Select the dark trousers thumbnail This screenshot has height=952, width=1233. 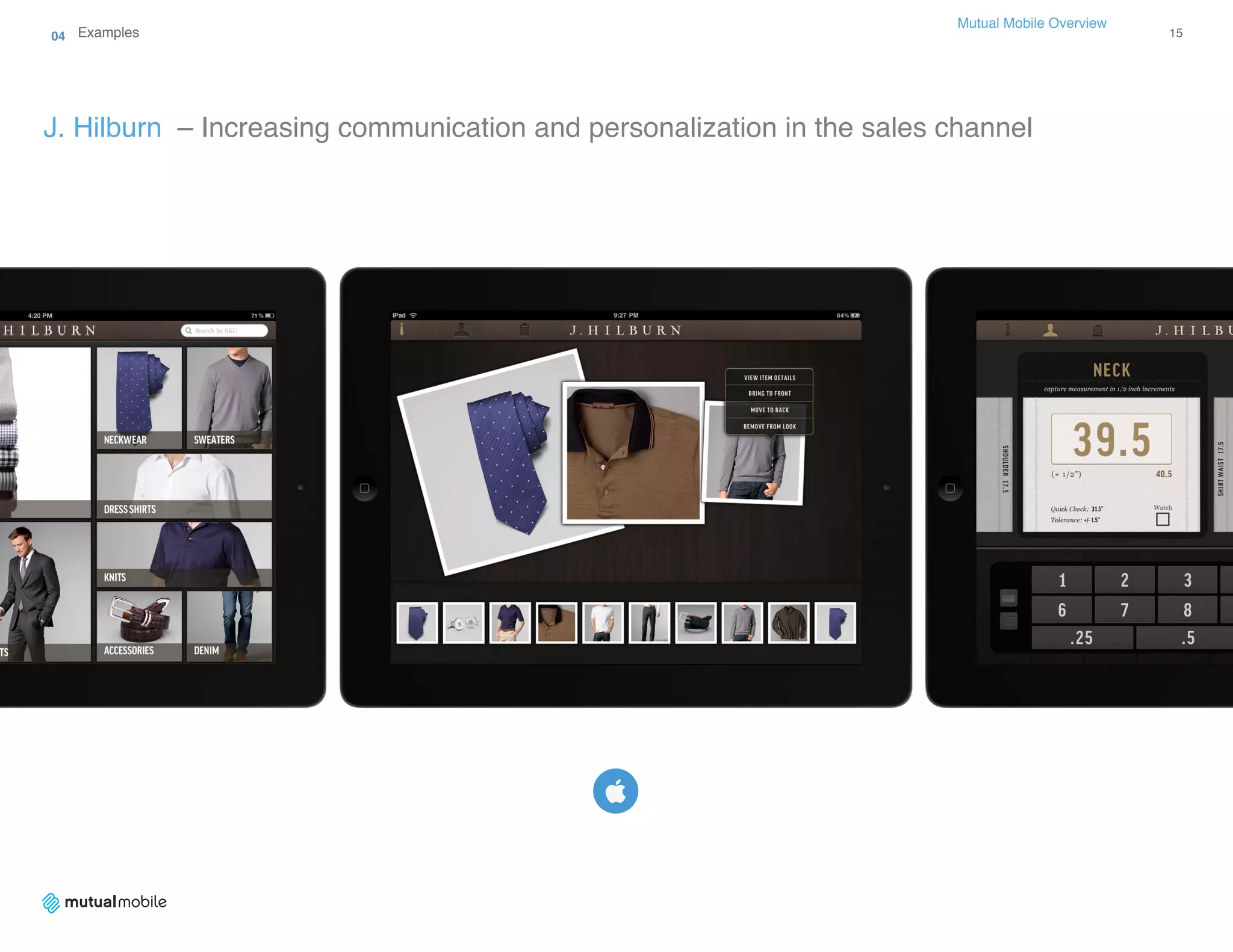(650, 623)
